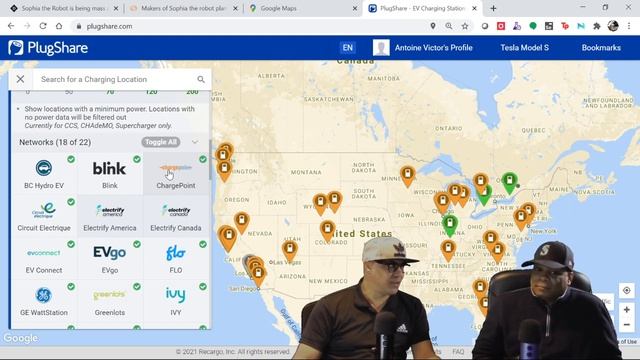Open Antoine Victor's Profile

(x=433, y=48)
